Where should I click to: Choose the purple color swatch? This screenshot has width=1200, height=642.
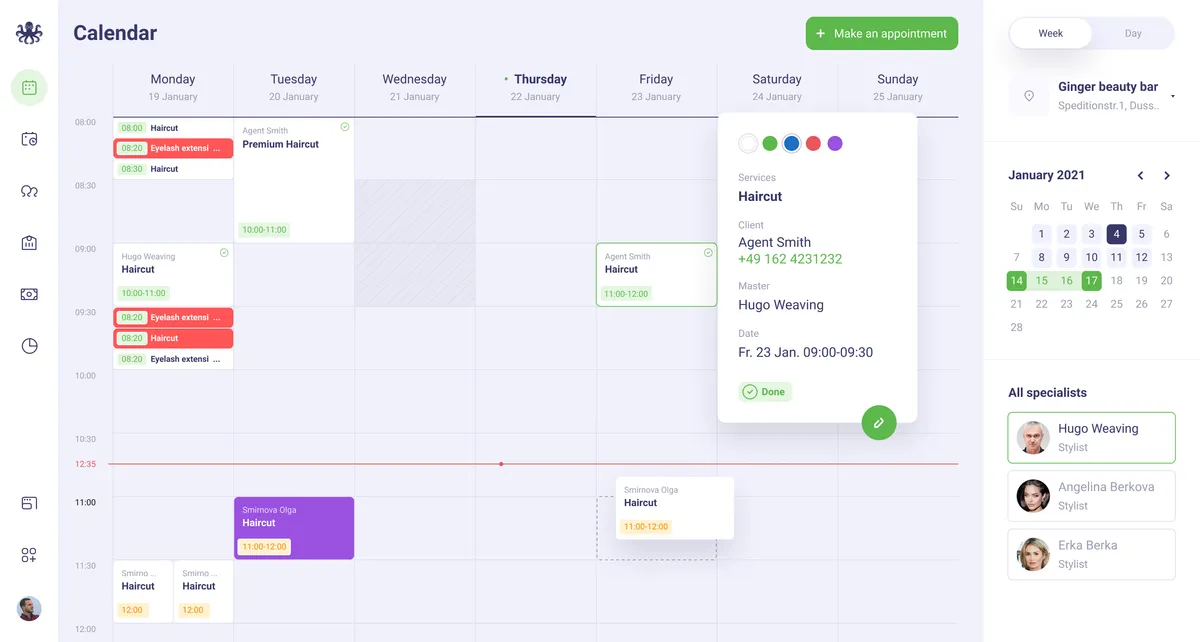point(835,143)
